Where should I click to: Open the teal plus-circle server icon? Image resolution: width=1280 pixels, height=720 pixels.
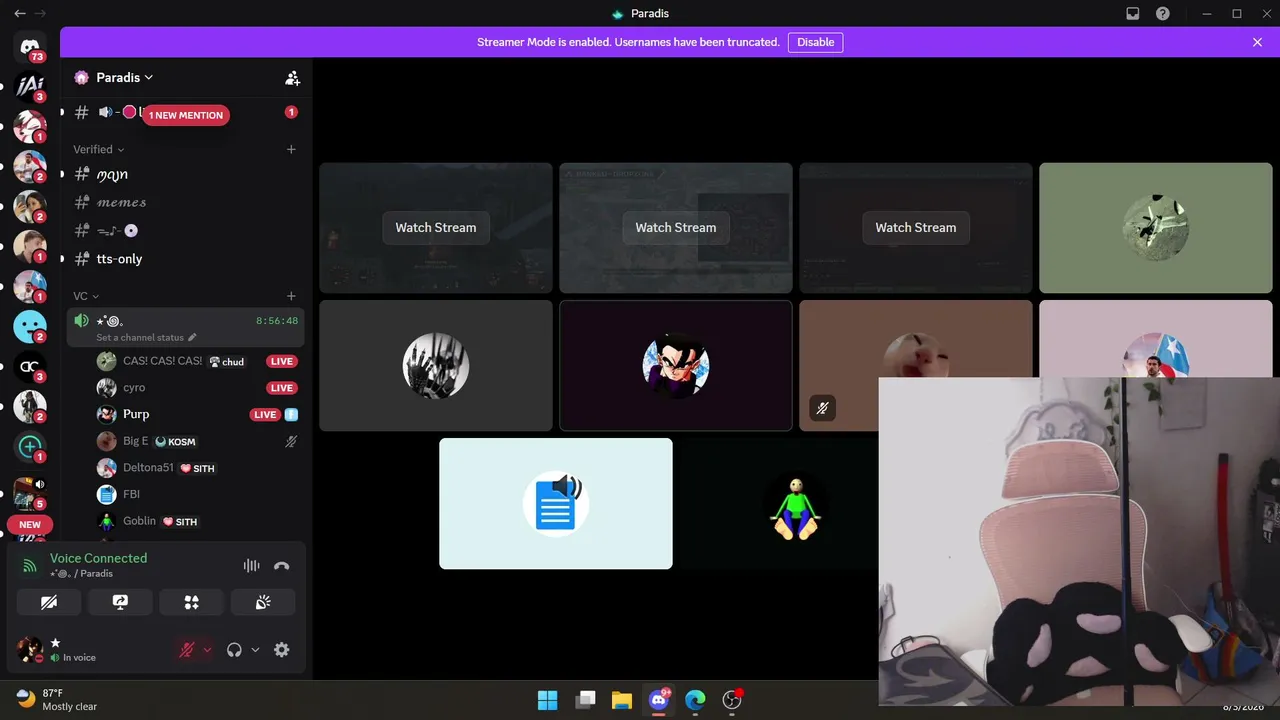point(30,447)
